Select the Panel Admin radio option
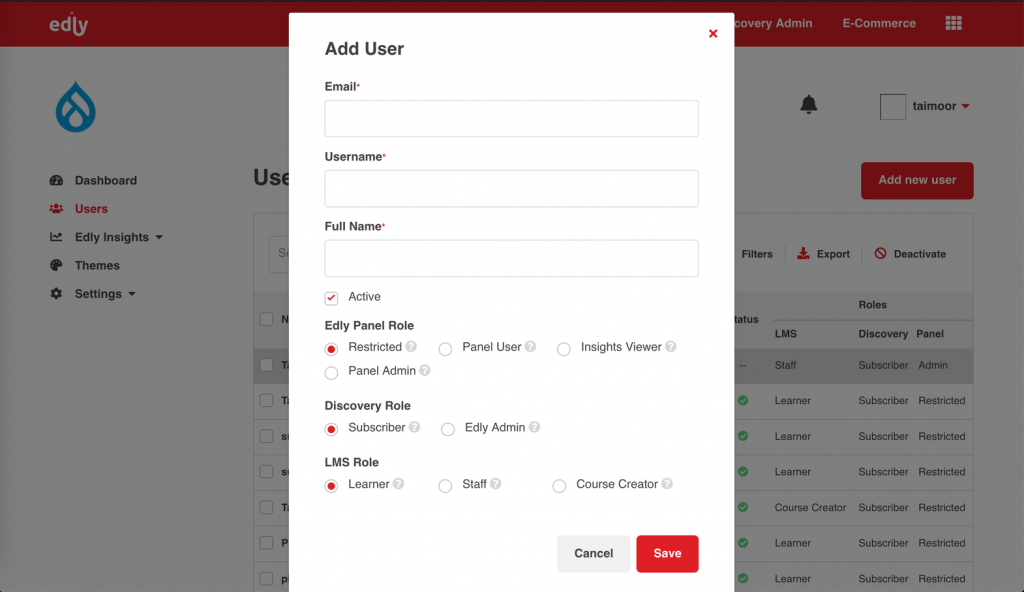The width and height of the screenshot is (1024, 592). click(x=331, y=372)
